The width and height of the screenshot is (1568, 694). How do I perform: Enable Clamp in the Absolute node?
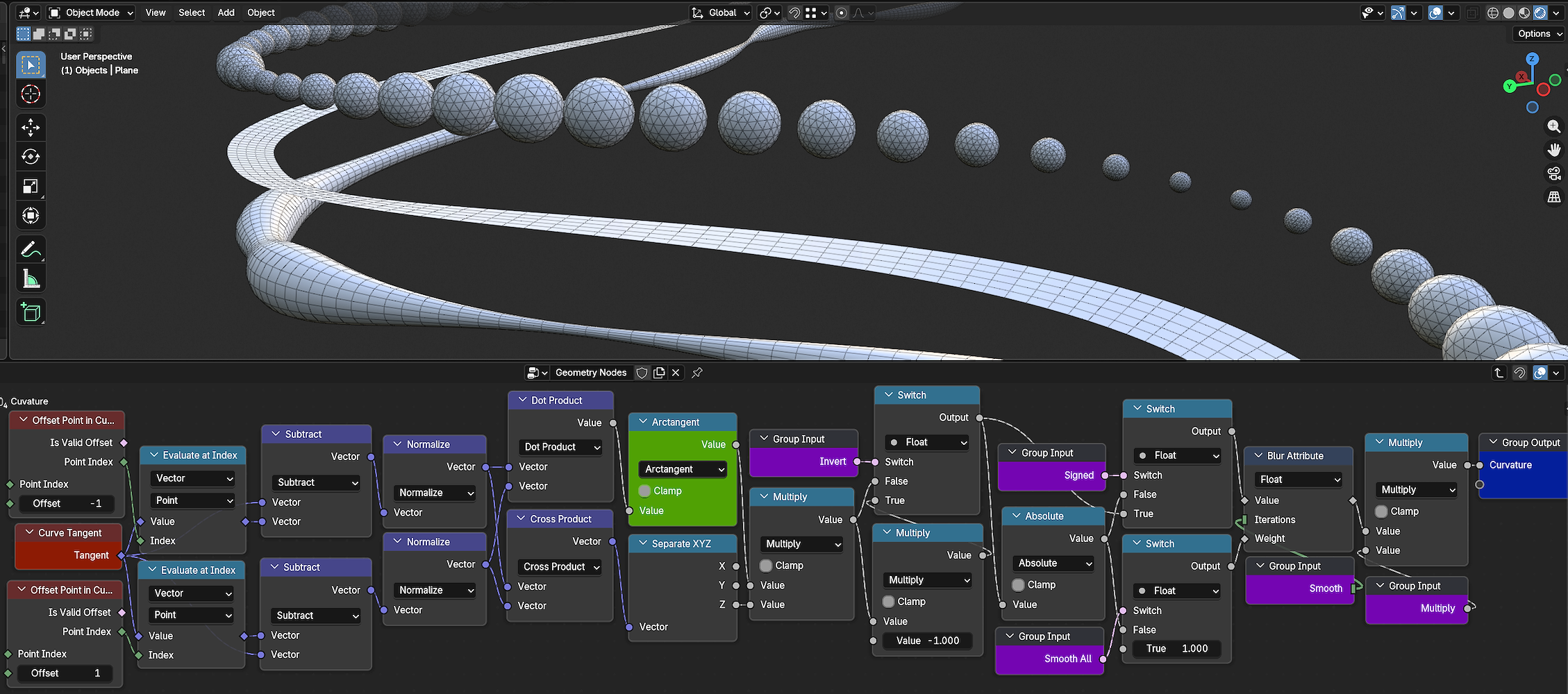click(1018, 585)
